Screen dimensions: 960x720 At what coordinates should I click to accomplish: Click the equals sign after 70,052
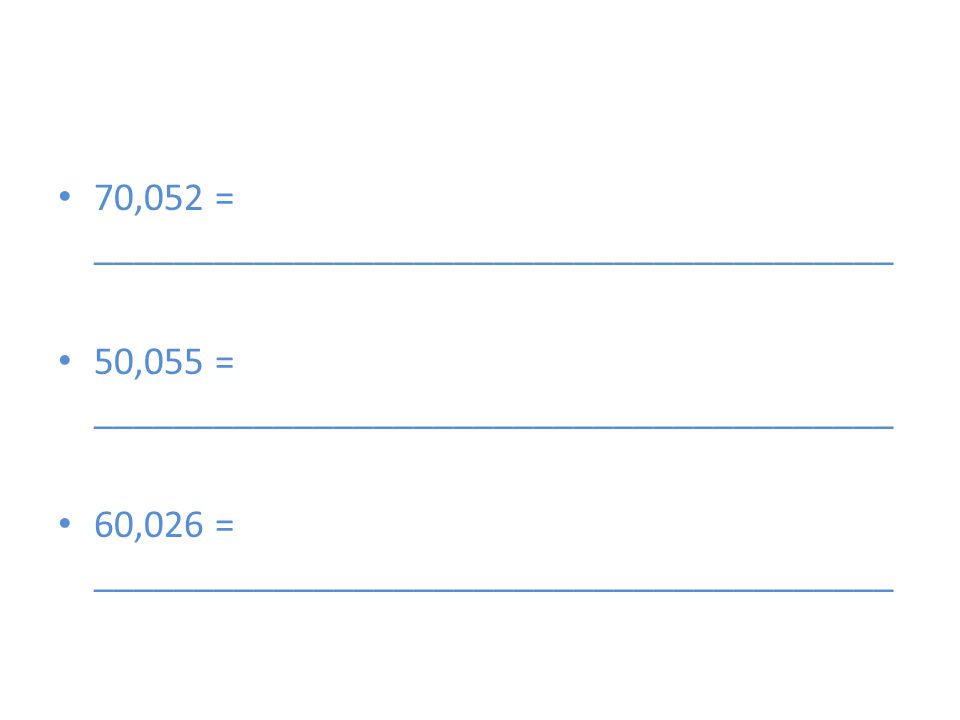tap(225, 198)
